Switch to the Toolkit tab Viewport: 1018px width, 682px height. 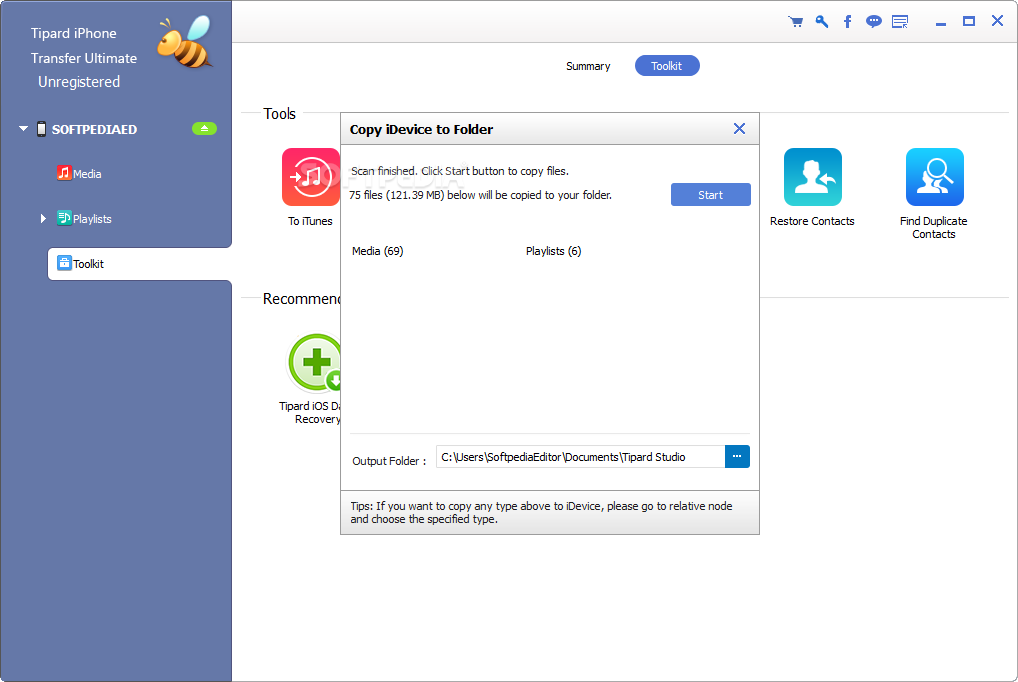tap(667, 66)
